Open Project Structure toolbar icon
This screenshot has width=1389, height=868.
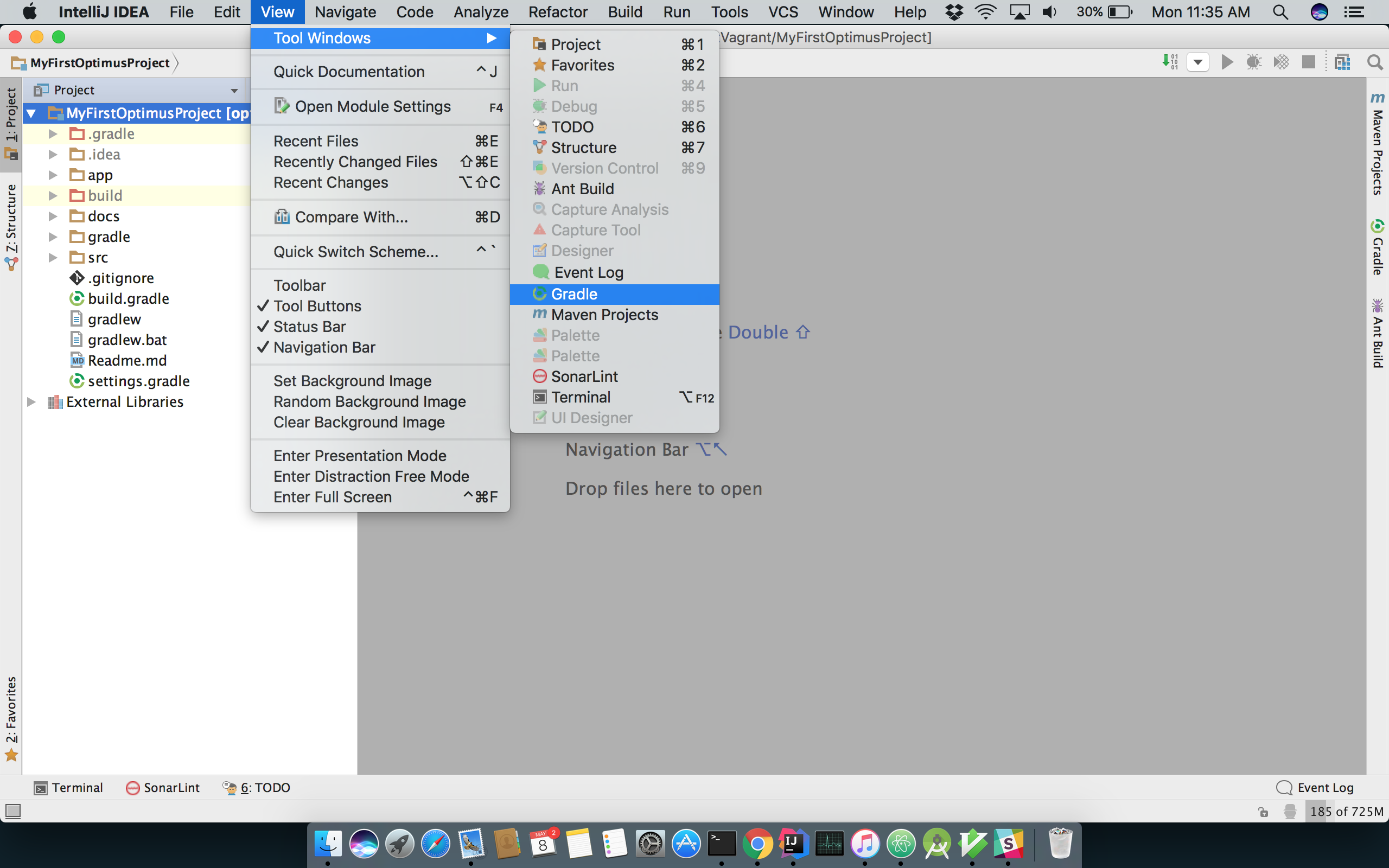point(1342,62)
